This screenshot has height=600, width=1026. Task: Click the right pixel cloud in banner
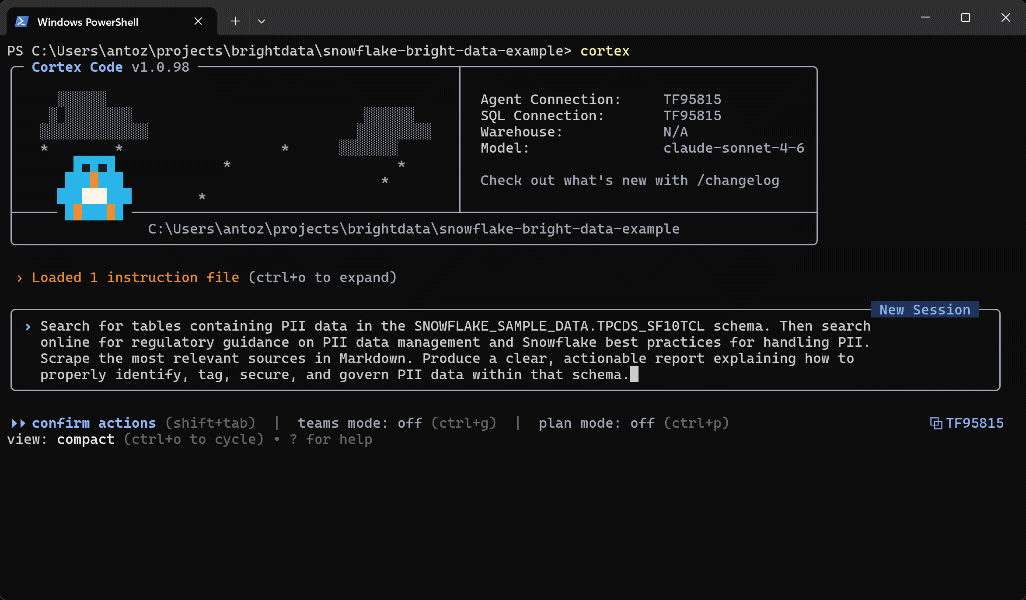click(385, 131)
